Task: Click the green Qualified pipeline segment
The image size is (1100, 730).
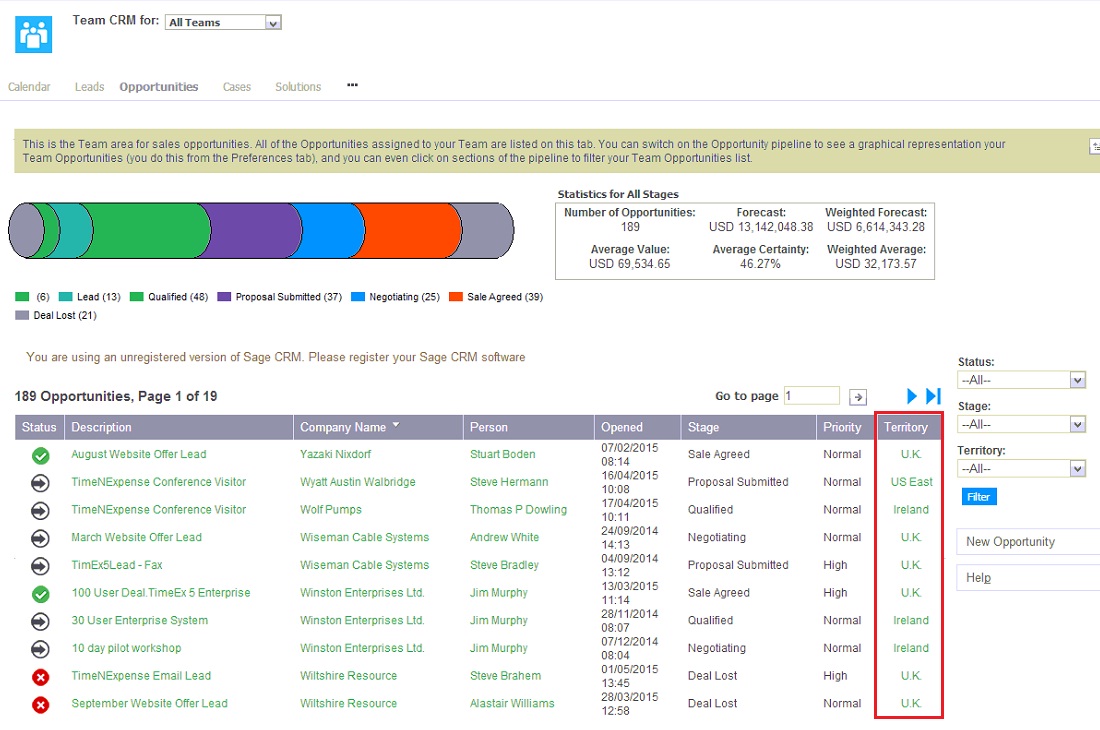Action: point(151,231)
